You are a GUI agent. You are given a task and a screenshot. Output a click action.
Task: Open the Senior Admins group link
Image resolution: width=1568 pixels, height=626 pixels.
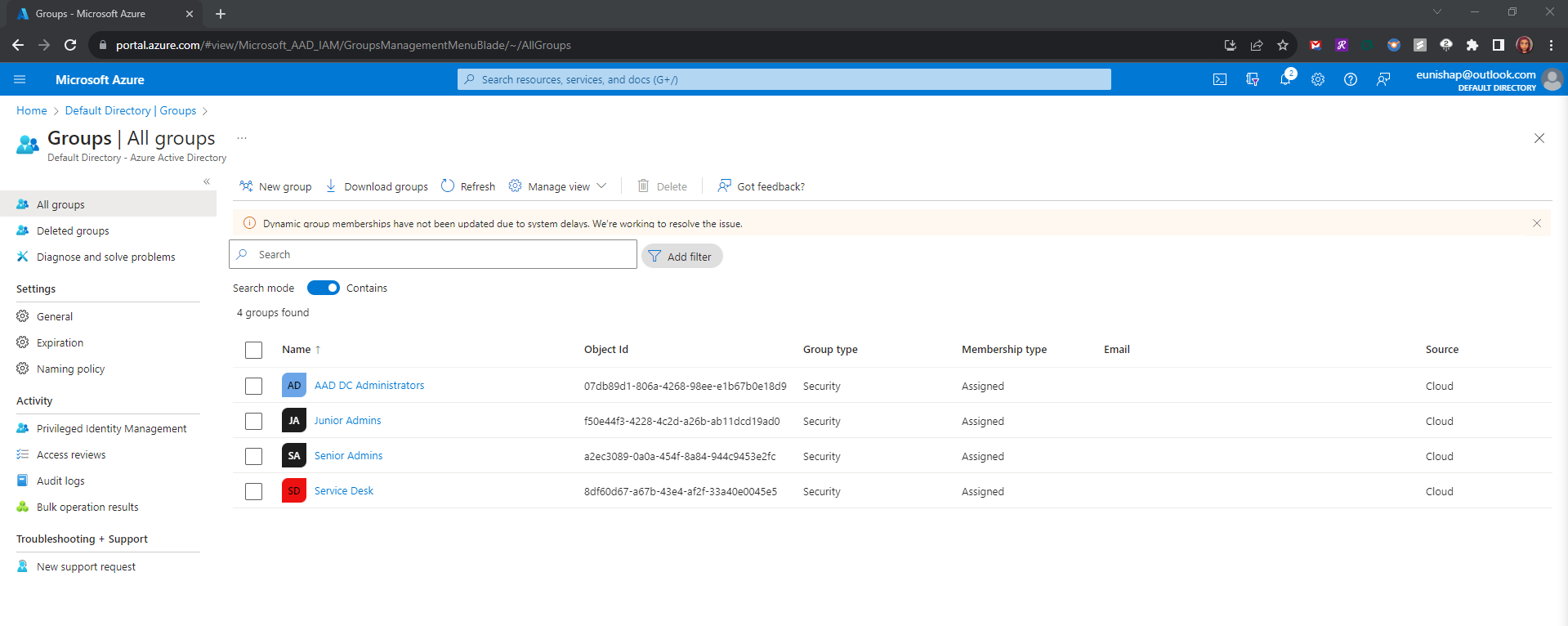coord(348,455)
